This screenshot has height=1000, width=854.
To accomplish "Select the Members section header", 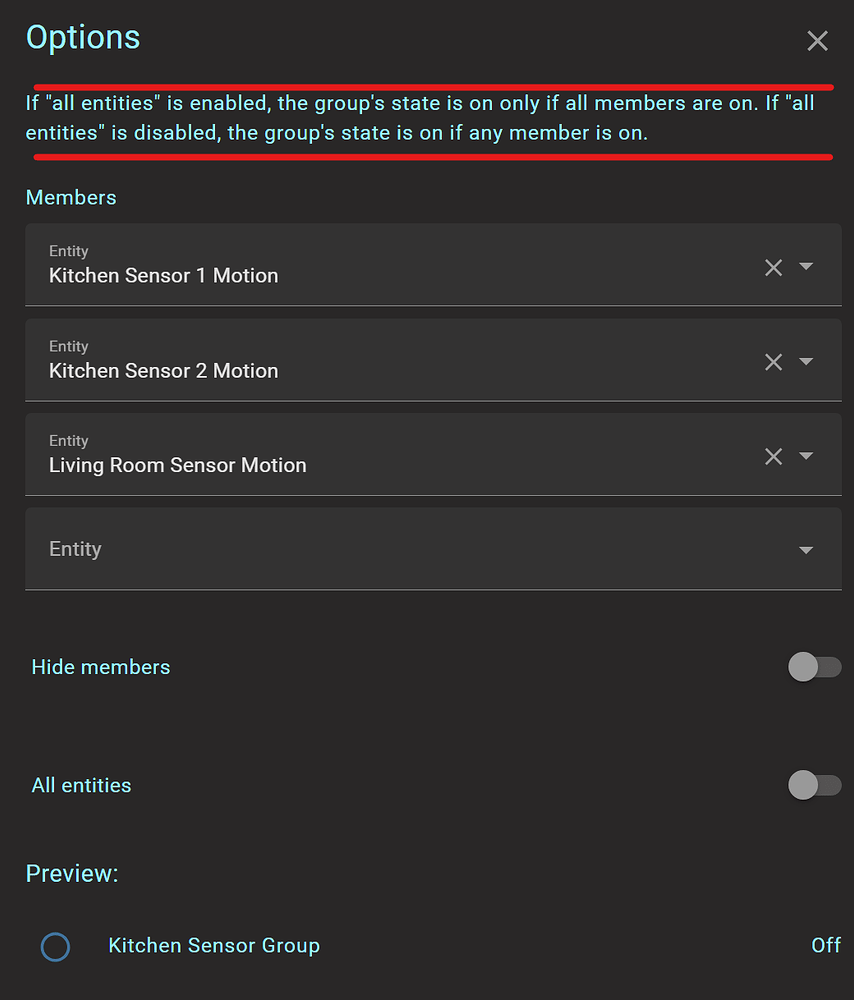I will click(71, 197).
